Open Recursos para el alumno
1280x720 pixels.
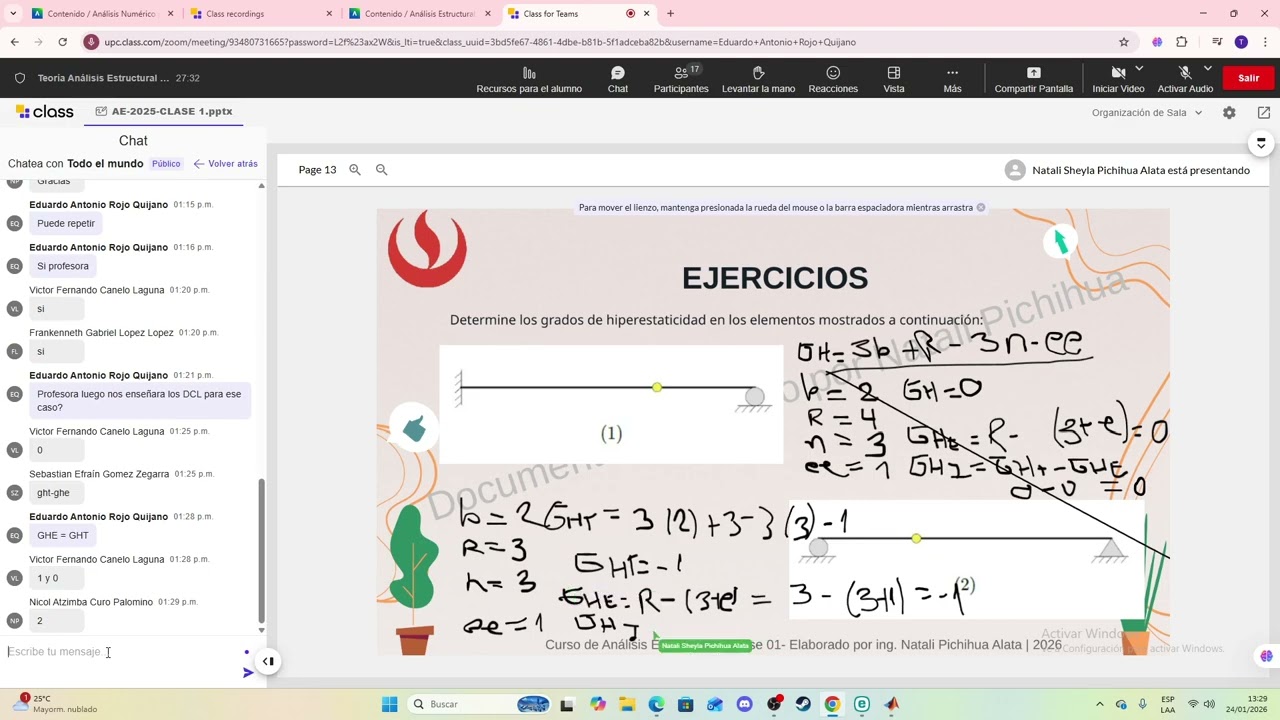(529, 80)
